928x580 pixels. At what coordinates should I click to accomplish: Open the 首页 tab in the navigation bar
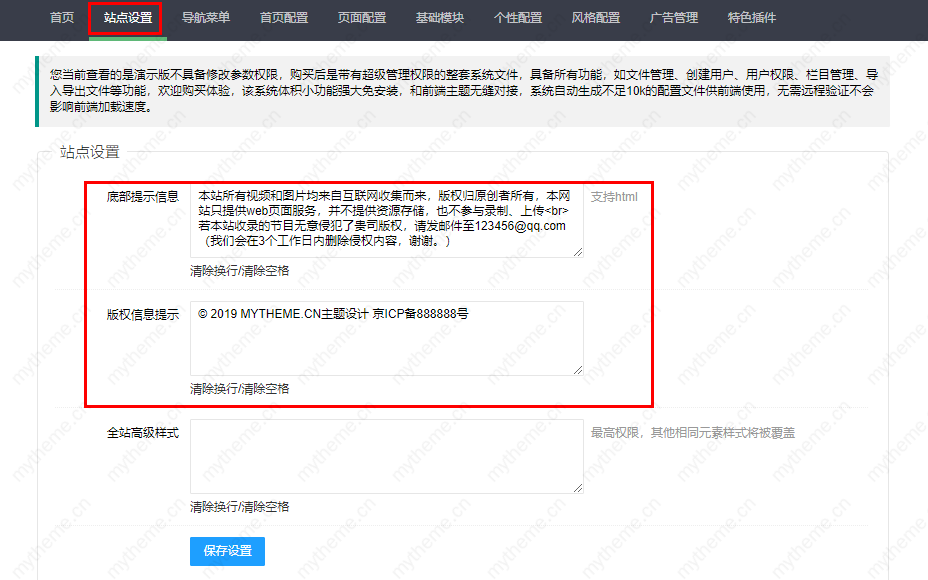coord(62,18)
